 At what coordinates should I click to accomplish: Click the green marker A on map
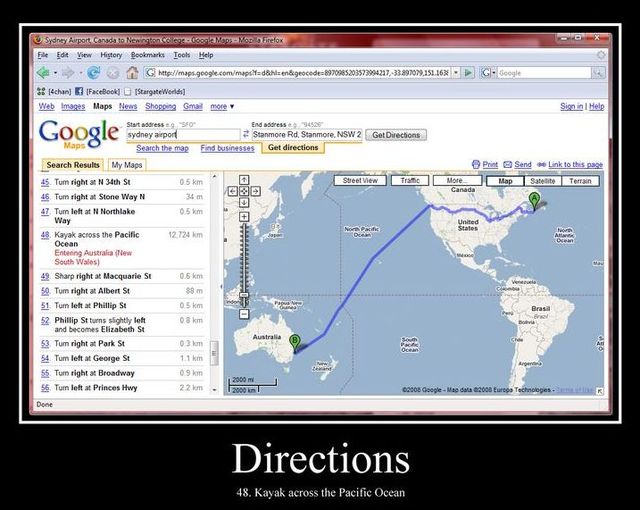(x=534, y=201)
